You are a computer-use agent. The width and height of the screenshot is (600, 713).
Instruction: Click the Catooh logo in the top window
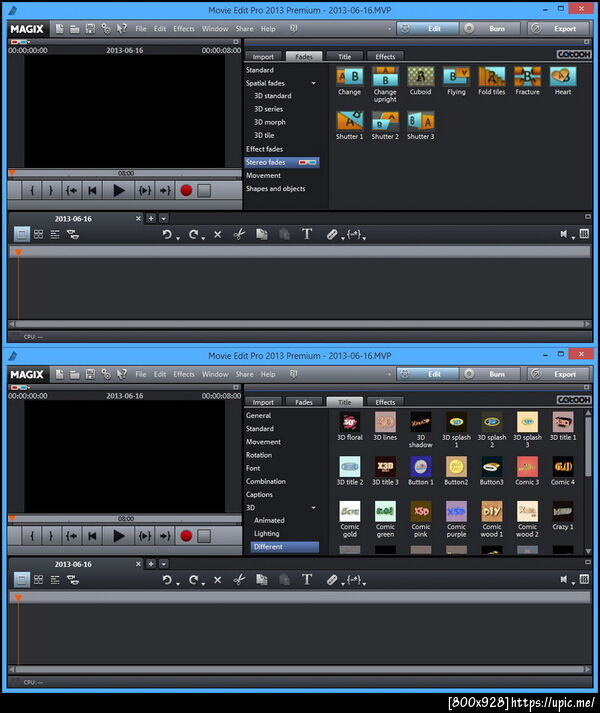pos(574,54)
